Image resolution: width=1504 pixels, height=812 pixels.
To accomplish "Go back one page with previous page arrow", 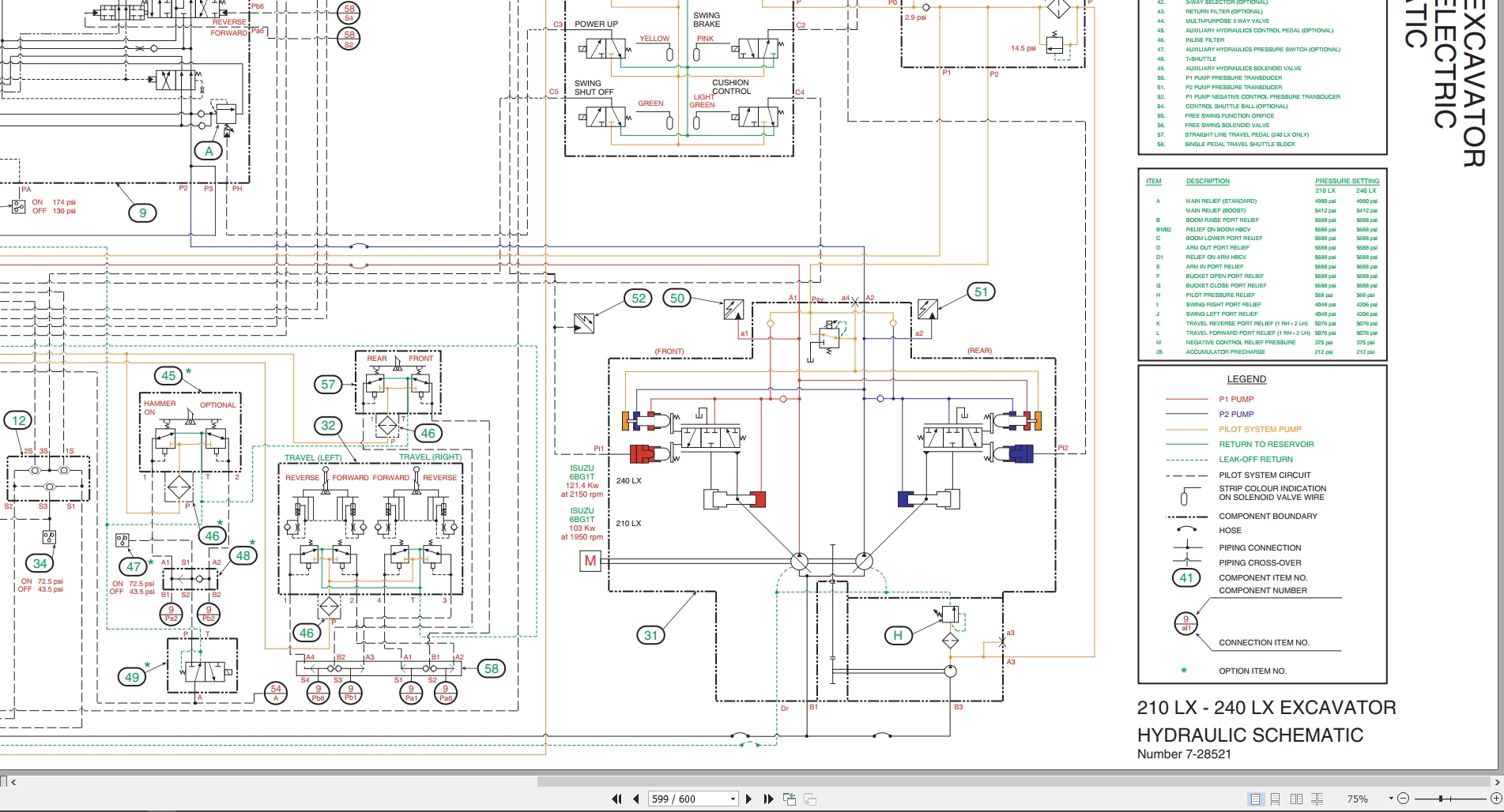I will pyautogui.click(x=636, y=799).
